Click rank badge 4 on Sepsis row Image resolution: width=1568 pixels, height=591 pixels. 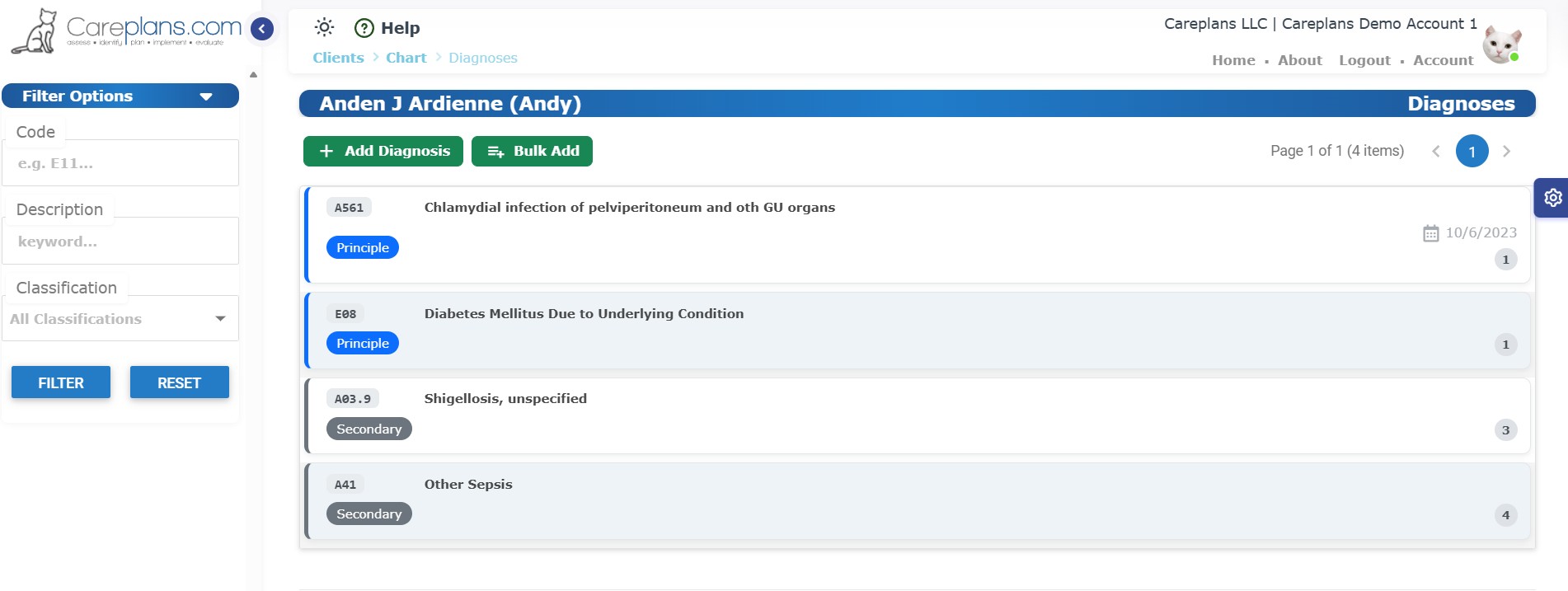[x=1505, y=515]
